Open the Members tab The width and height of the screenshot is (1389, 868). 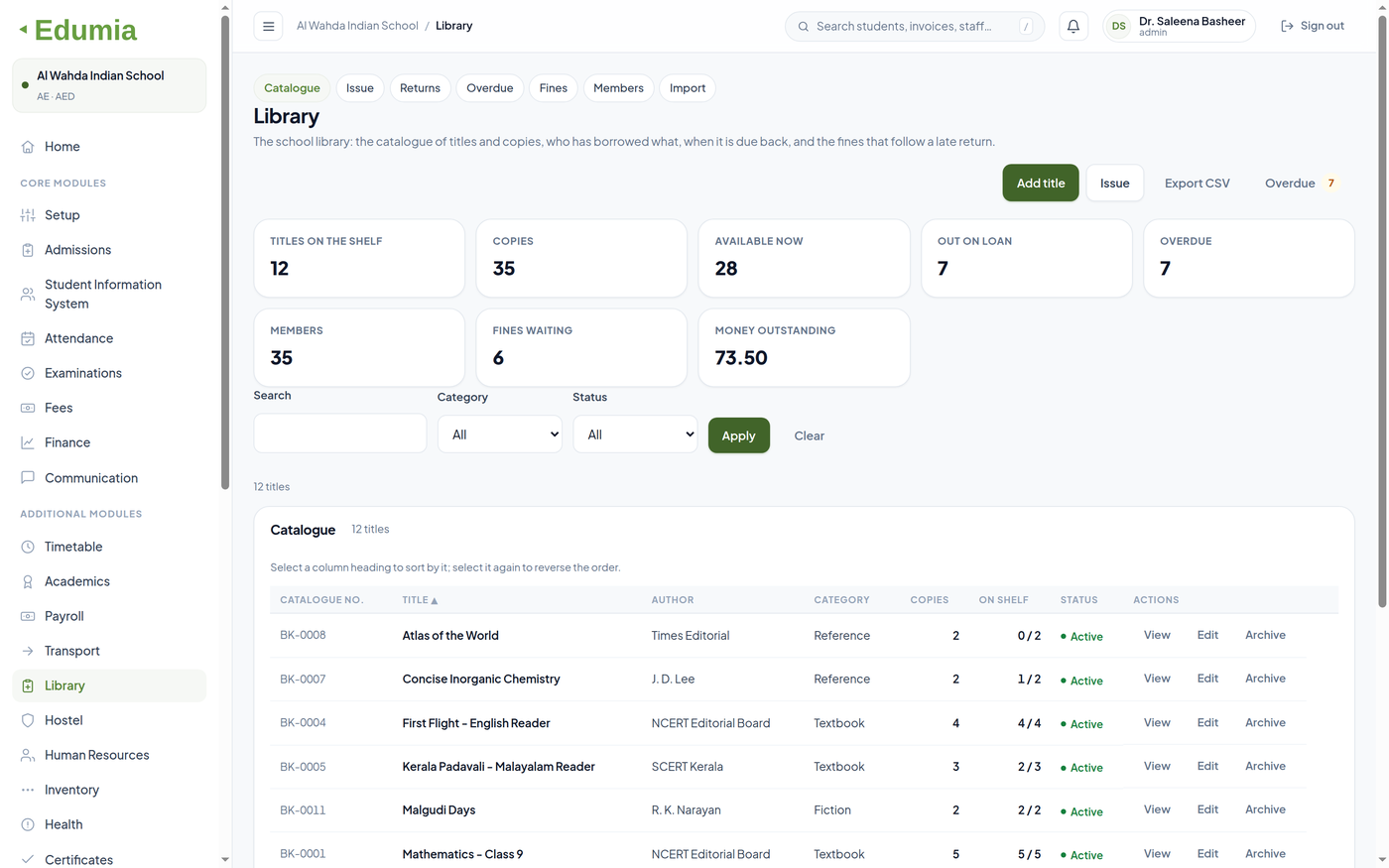(x=619, y=88)
